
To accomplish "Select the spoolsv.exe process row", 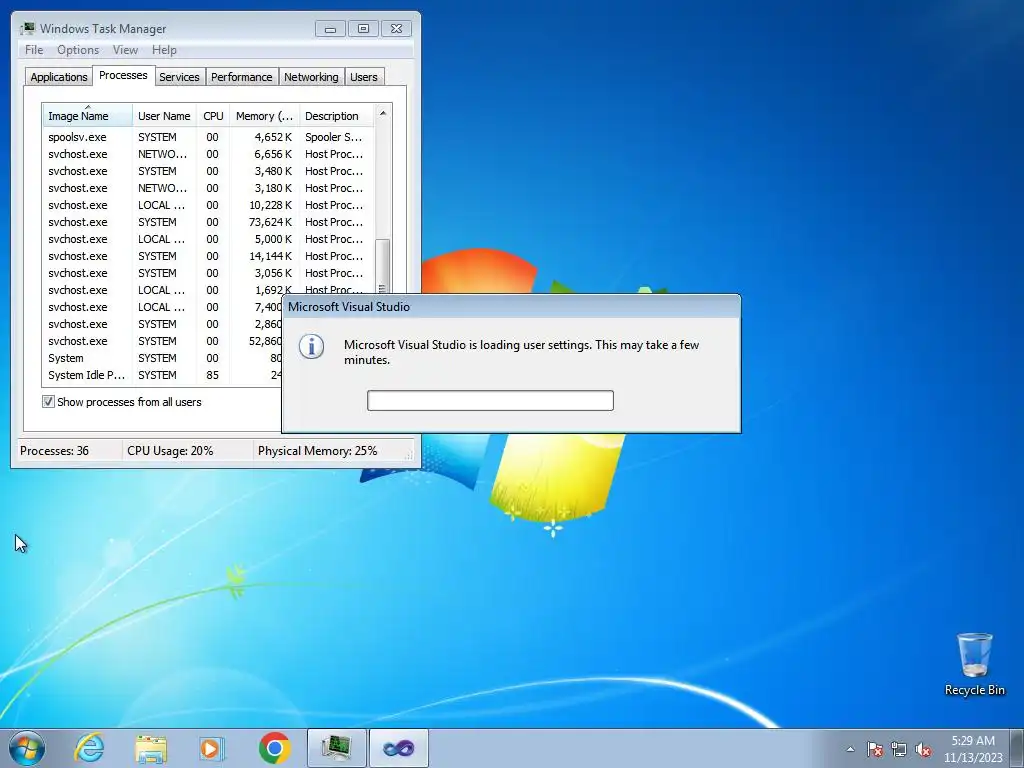I will pos(208,137).
